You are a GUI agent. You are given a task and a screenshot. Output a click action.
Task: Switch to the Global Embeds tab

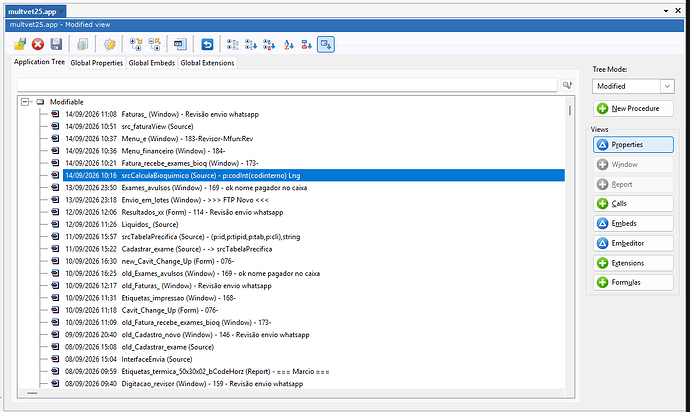point(152,63)
